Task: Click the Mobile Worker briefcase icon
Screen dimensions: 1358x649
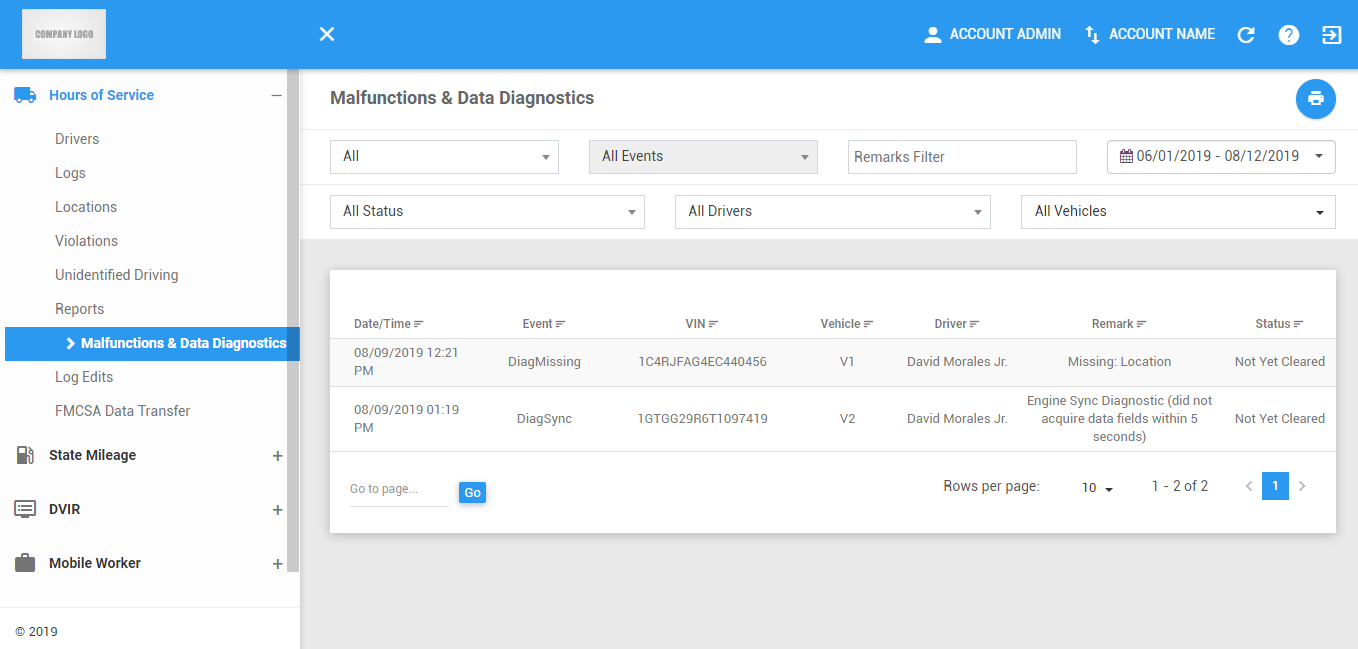Action: tap(25, 563)
